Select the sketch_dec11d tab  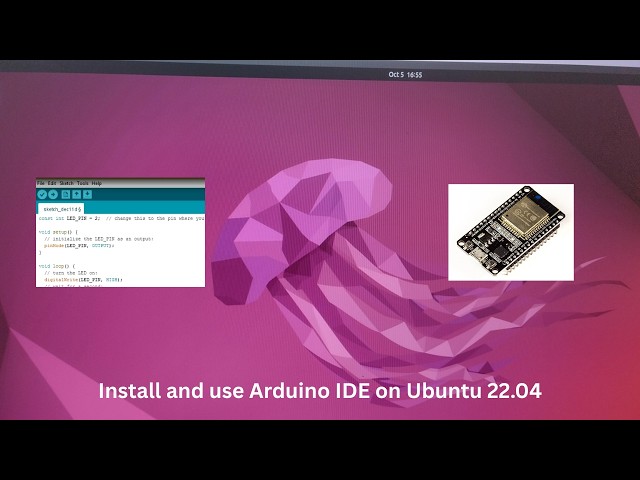coord(61,209)
